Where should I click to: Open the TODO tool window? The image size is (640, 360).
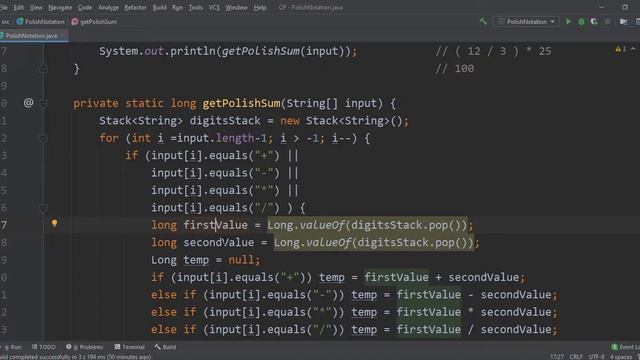[44, 347]
